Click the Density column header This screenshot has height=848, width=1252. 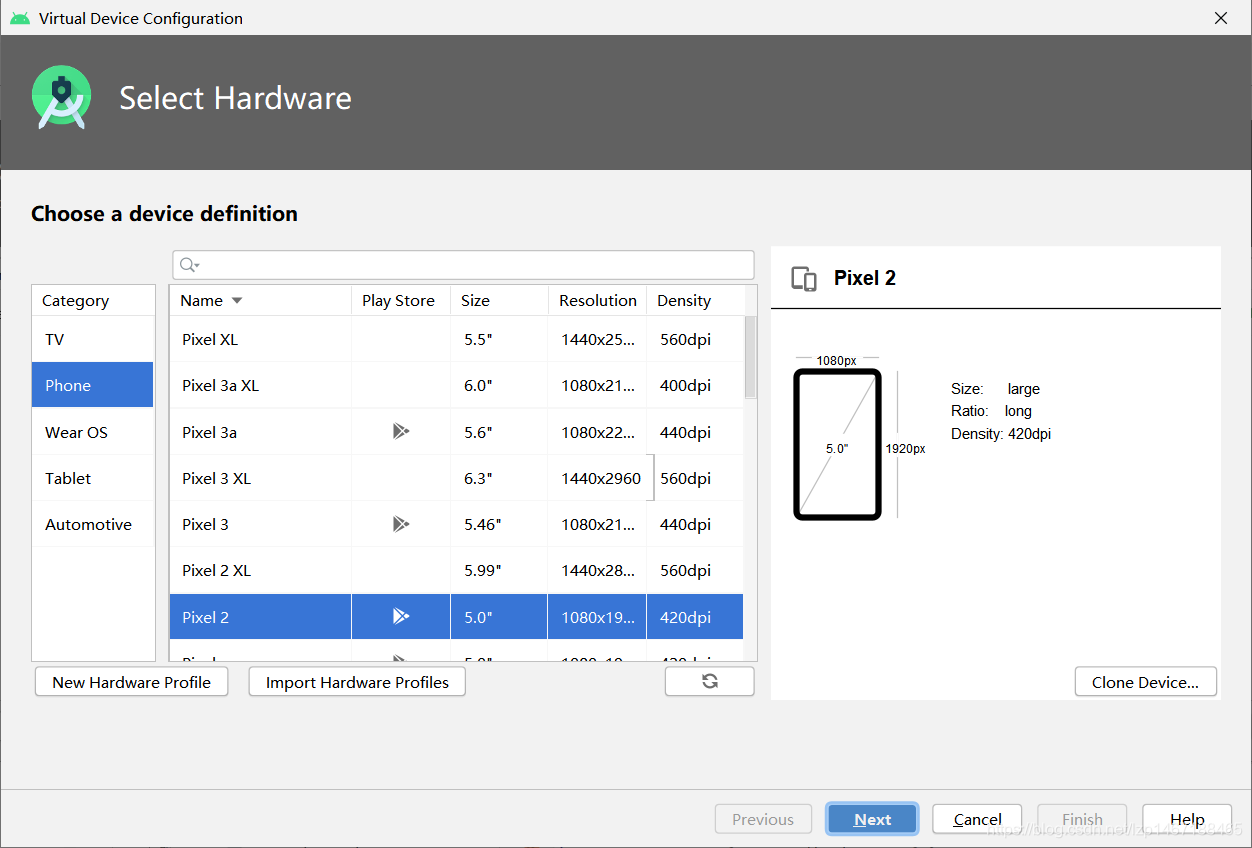tap(695, 300)
